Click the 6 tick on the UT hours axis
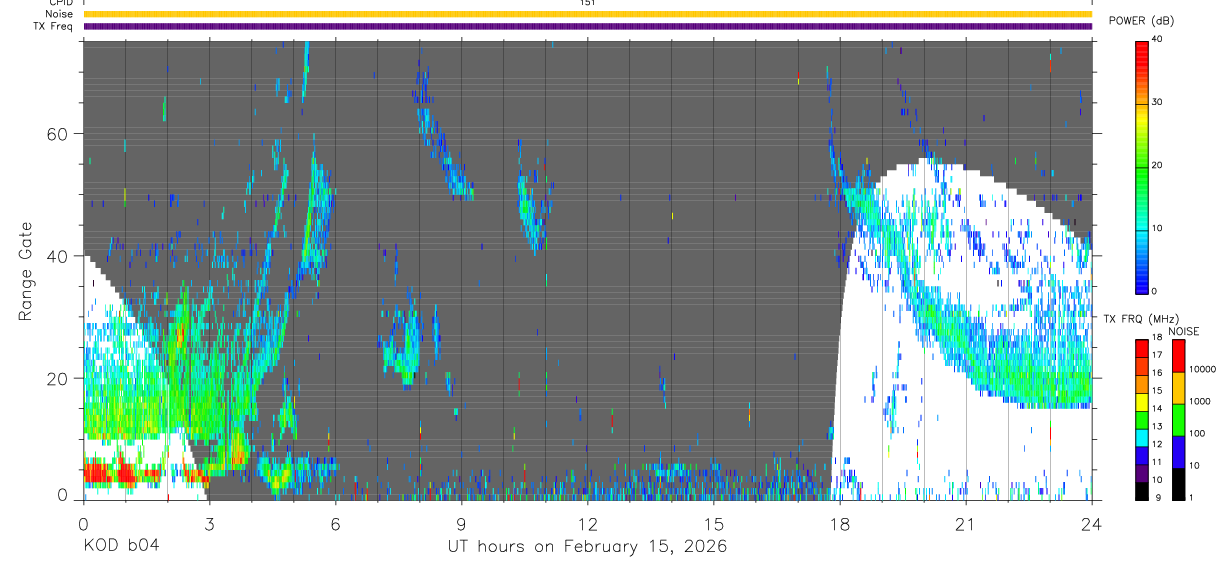 coord(335,523)
